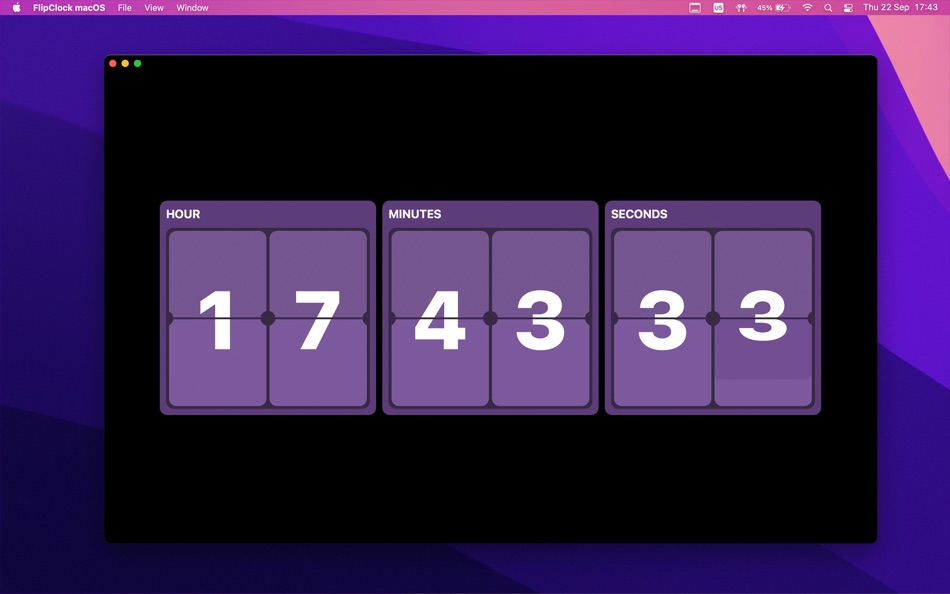
Task: Open the US input source menu
Action: click(718, 8)
